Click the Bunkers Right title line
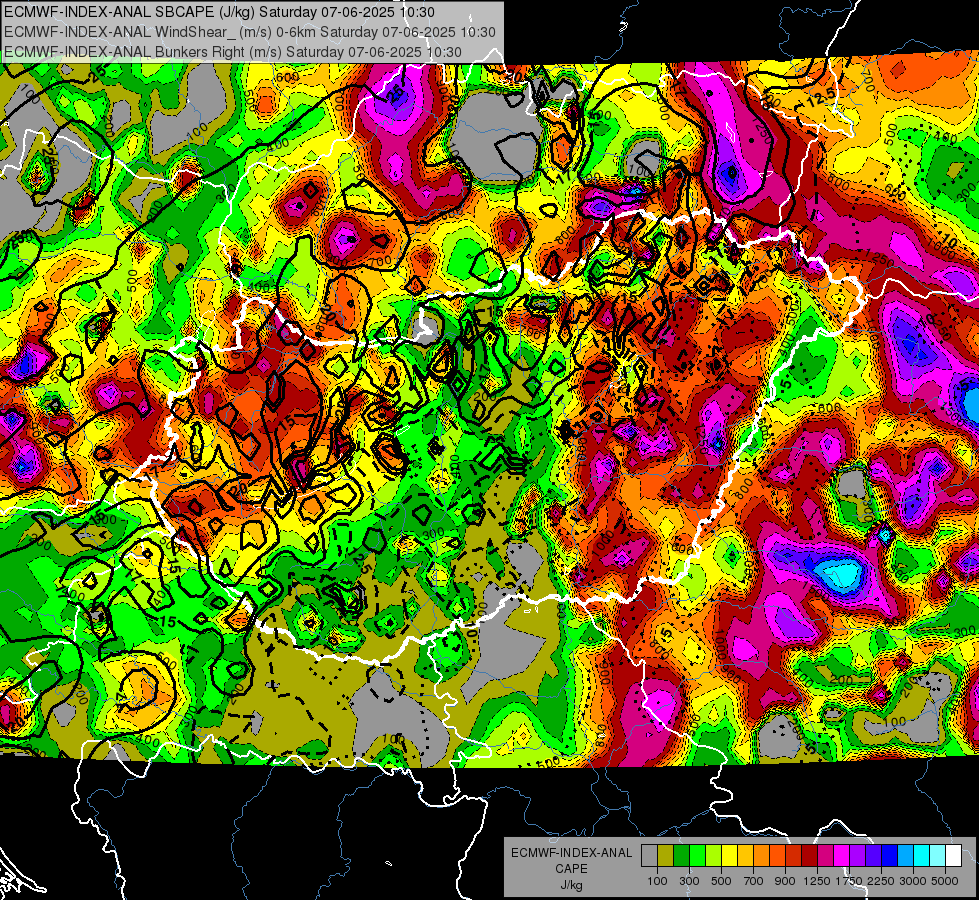The height and width of the screenshot is (900, 979). coord(233,52)
